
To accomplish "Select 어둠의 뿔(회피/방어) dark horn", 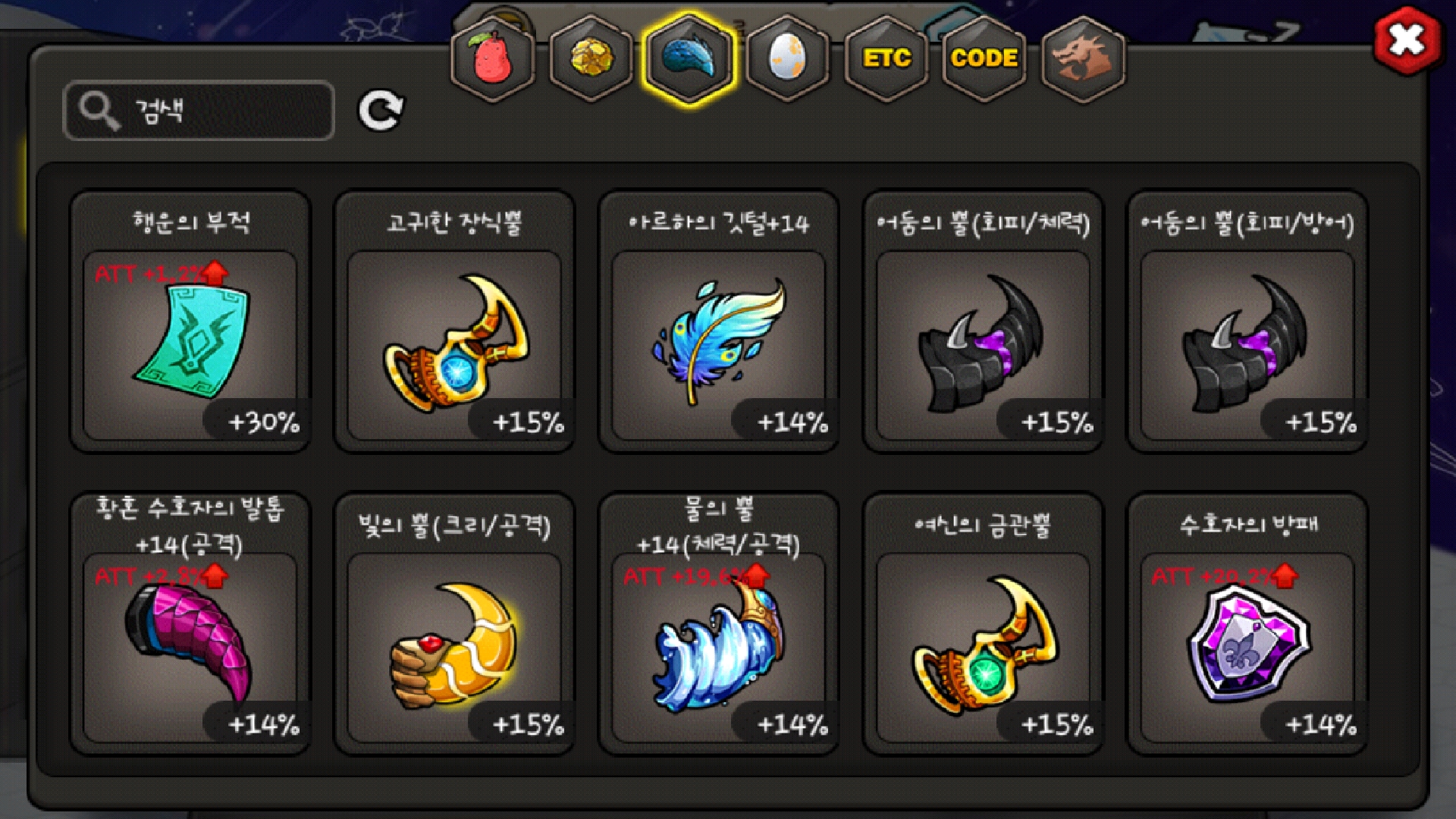I will [x=1247, y=322].
